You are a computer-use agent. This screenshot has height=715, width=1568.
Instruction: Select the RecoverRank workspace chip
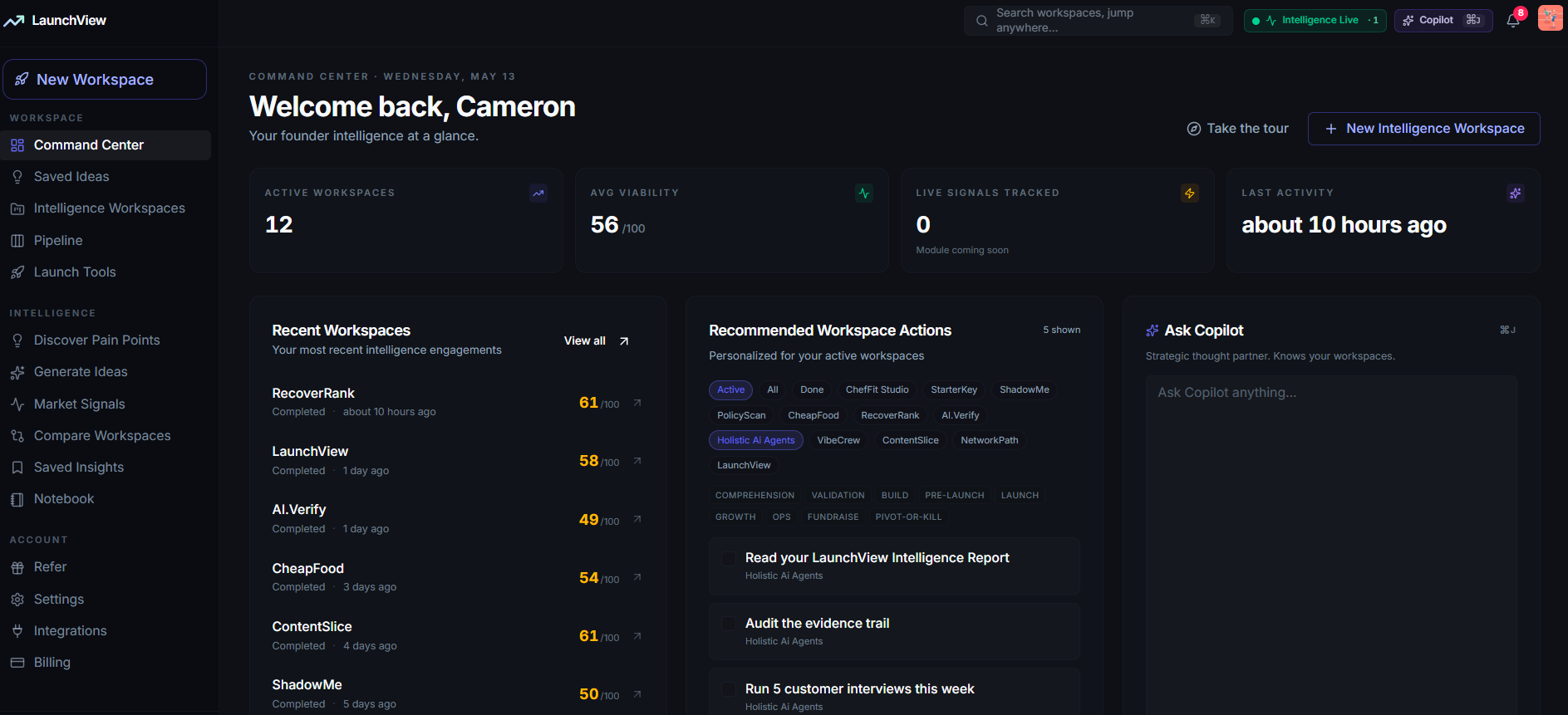click(x=890, y=415)
